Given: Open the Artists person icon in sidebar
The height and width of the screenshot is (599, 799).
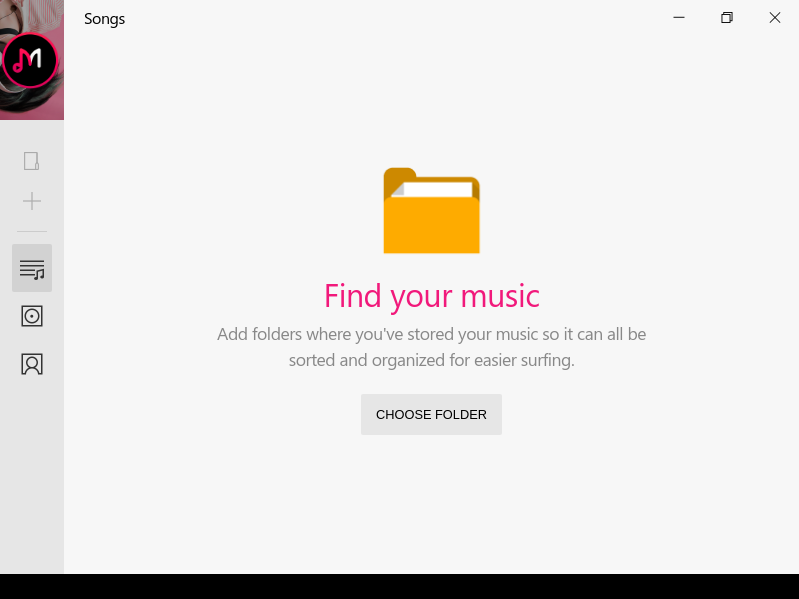Looking at the screenshot, I should [32, 364].
